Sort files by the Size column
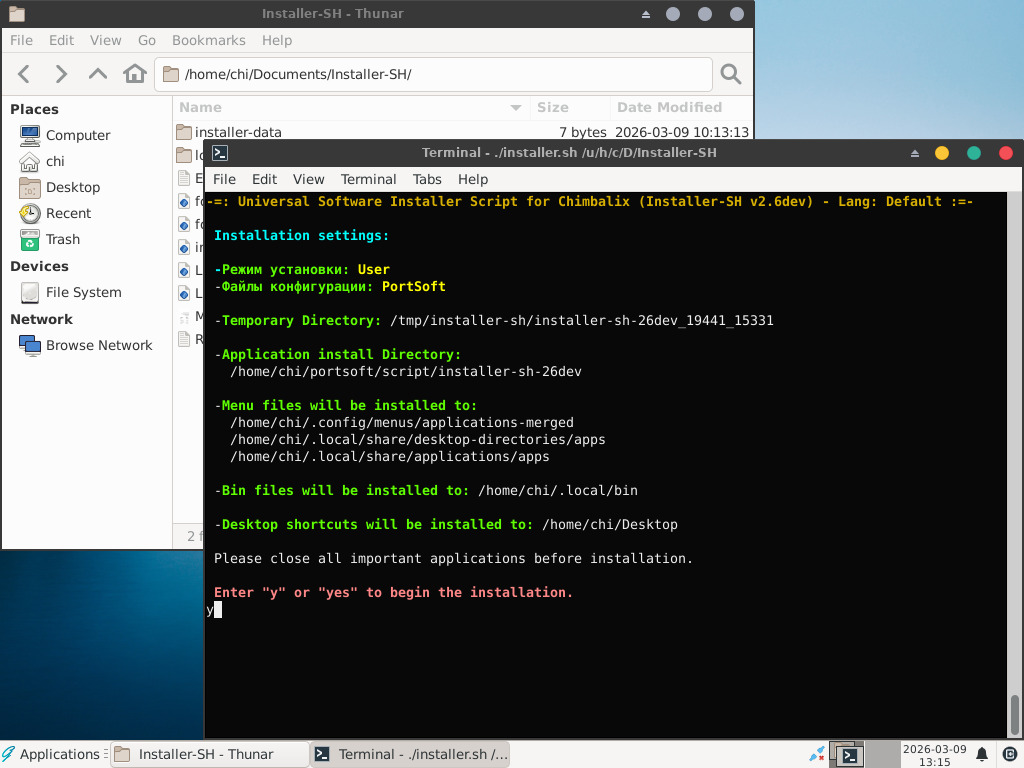 coord(552,107)
